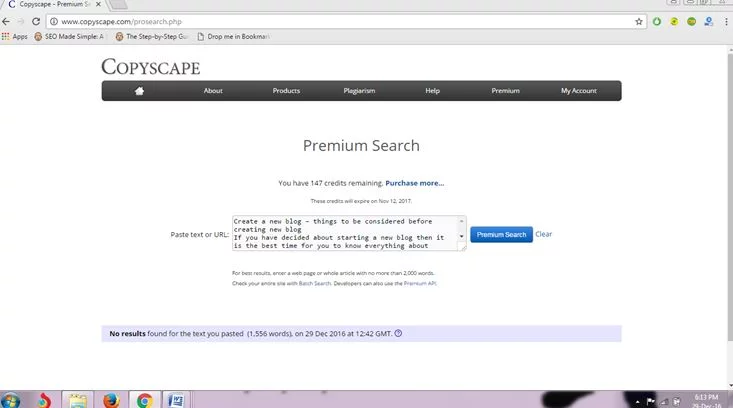Click the yellow-green circular extension icon
Viewport: 733px width, 408px height.
coord(674,21)
